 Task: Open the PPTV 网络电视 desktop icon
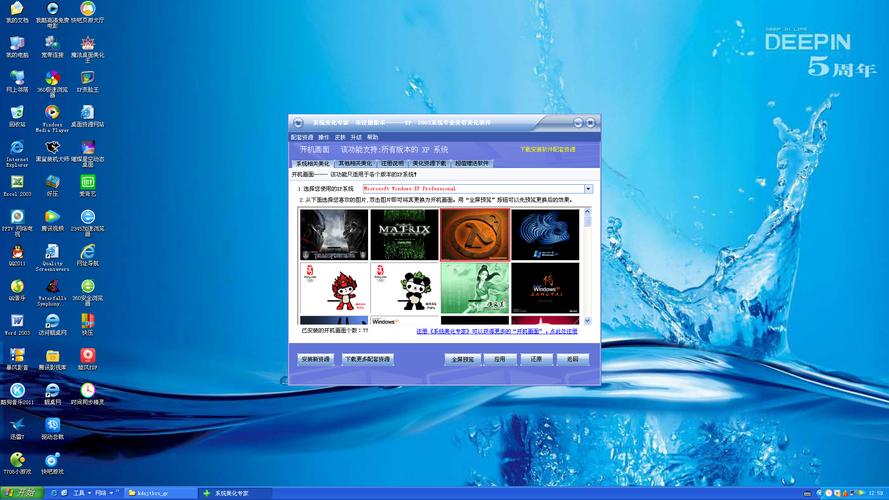tap(17, 222)
